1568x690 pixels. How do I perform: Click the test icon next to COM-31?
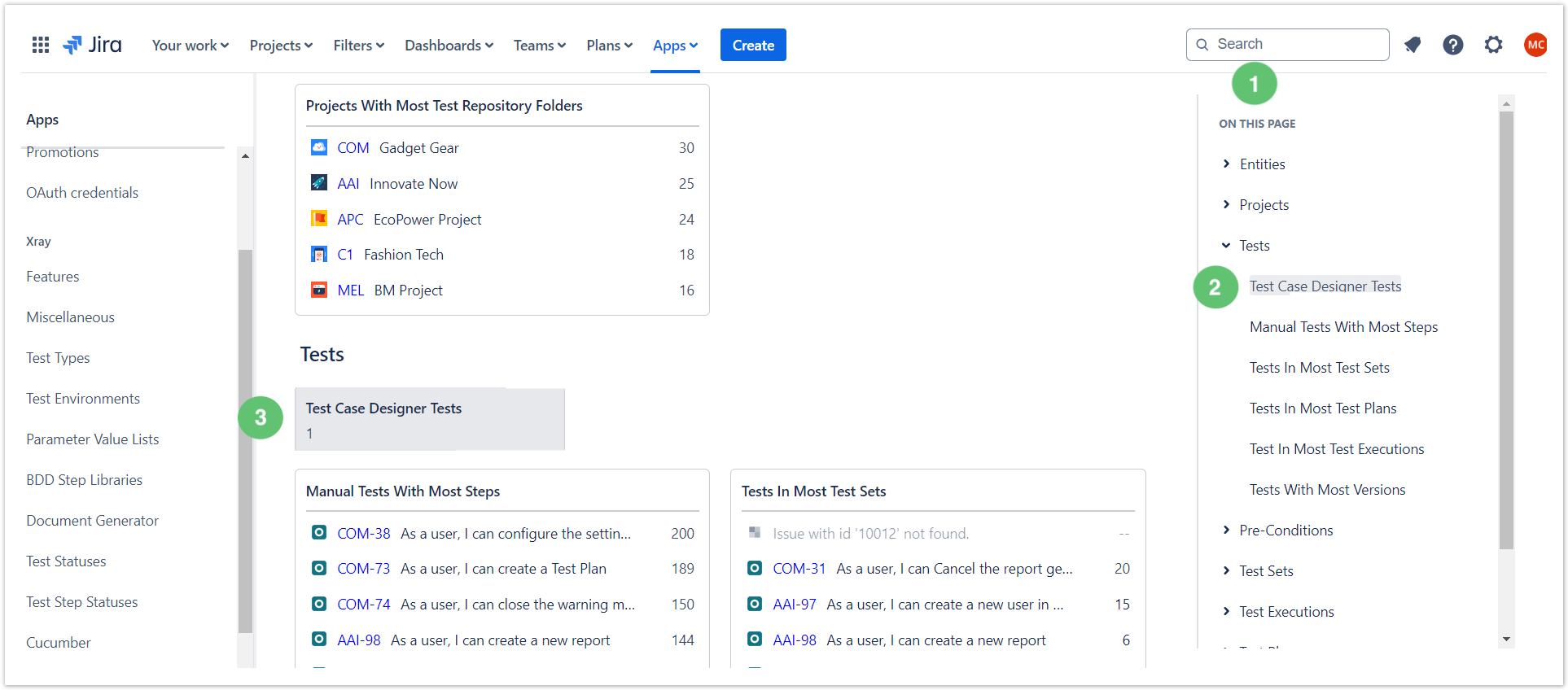[755, 568]
